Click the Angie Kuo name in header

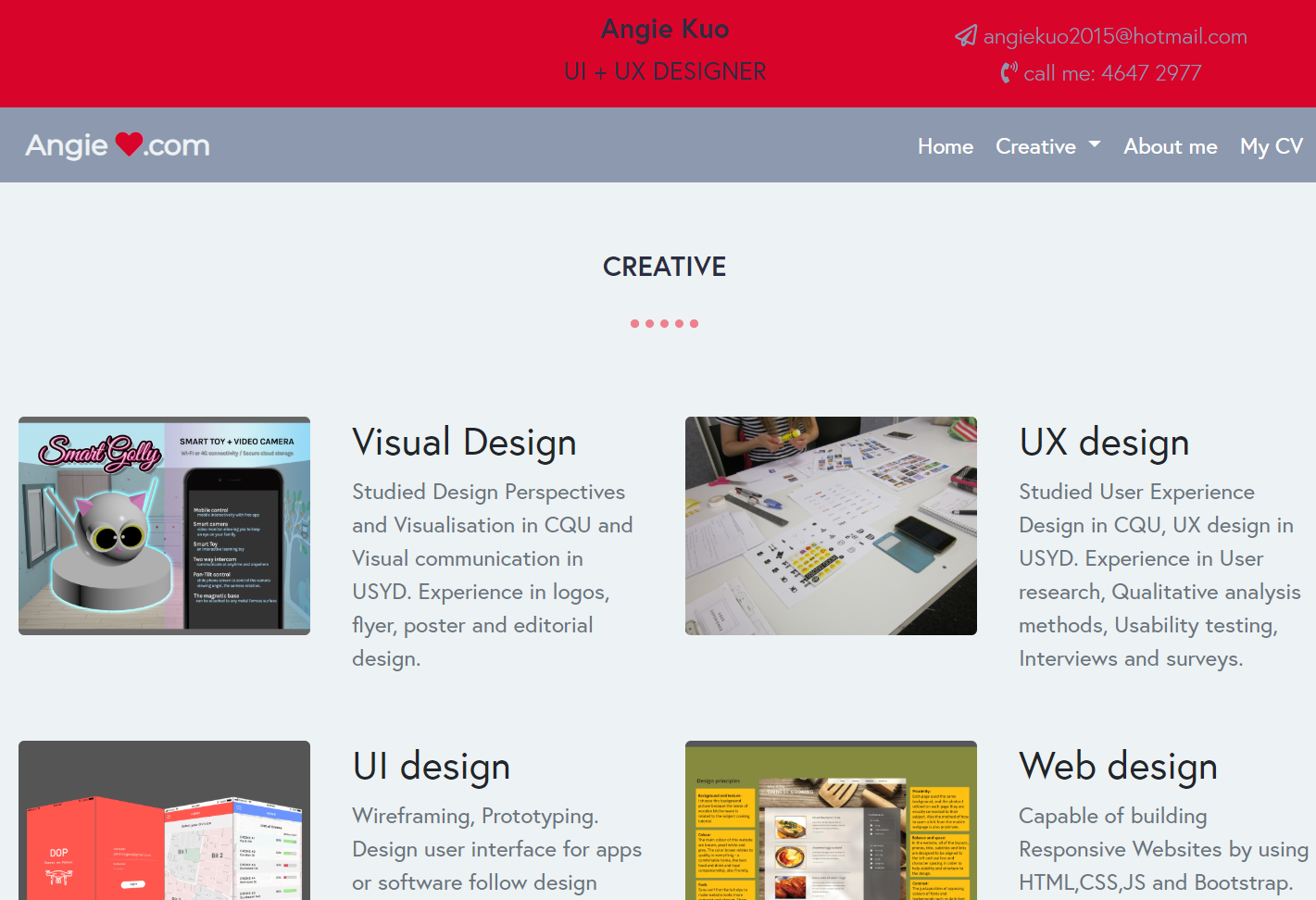(x=664, y=30)
